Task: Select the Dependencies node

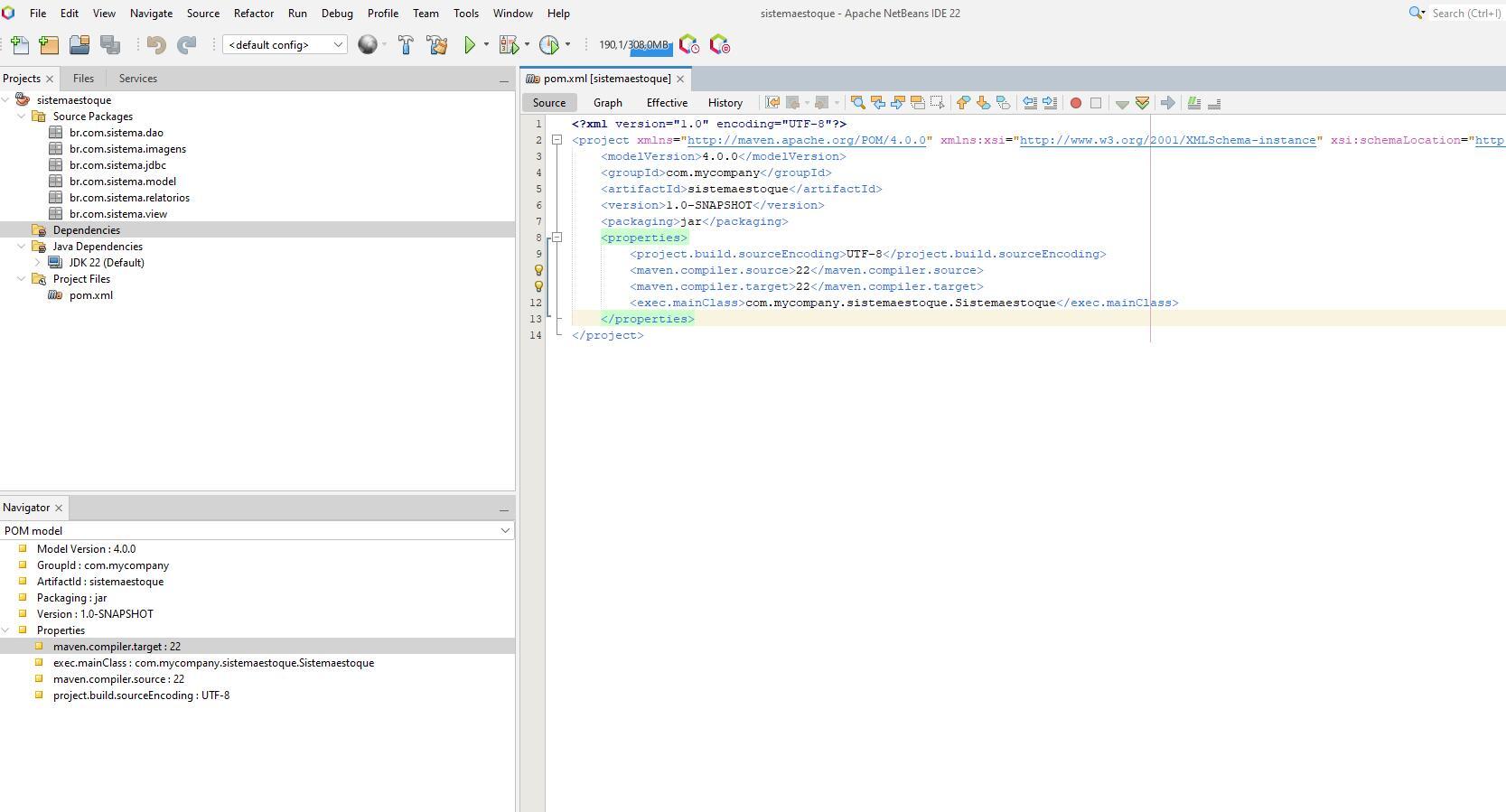Action: pos(86,230)
